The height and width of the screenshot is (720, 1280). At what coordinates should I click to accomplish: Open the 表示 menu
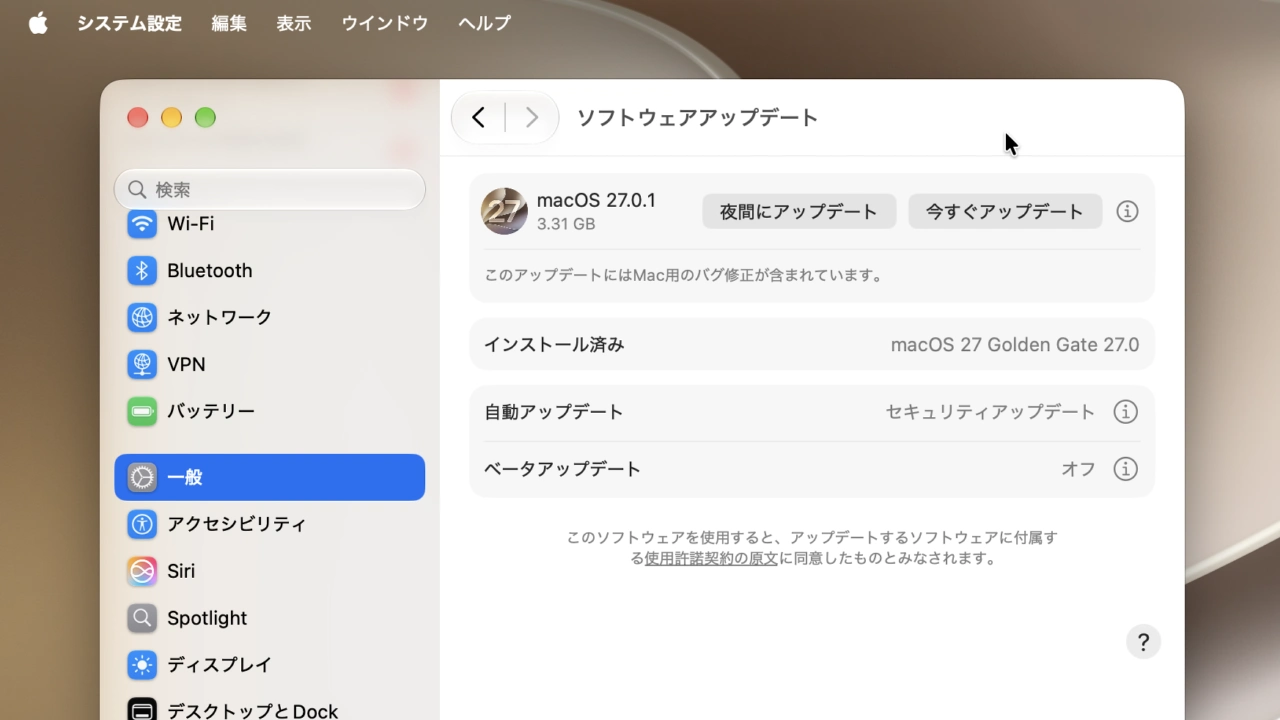tap(294, 23)
